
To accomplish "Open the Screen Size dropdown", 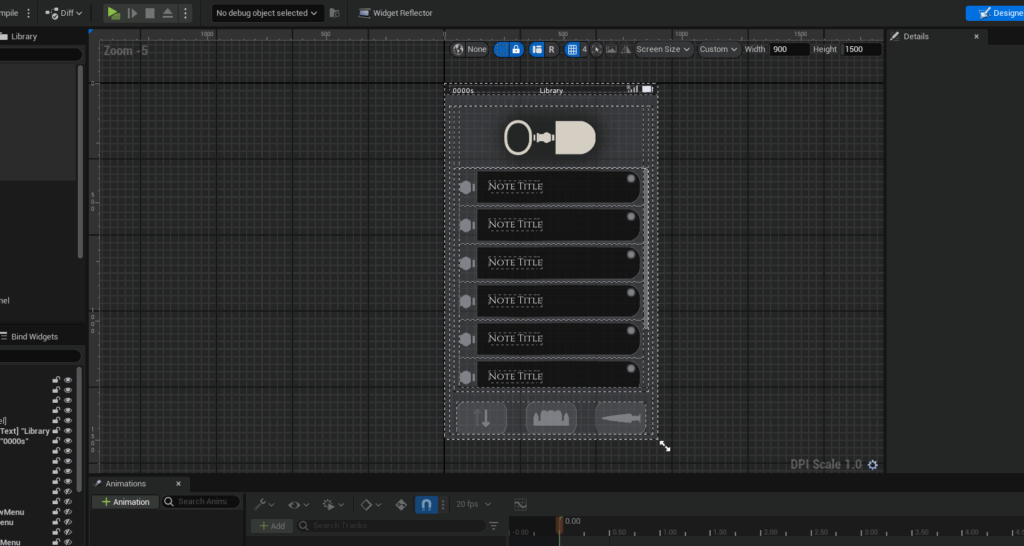I will coord(663,49).
